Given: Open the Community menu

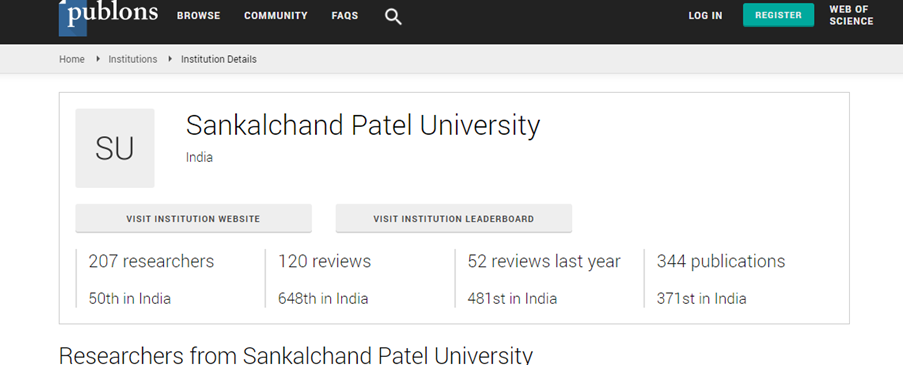Looking at the screenshot, I should (x=276, y=16).
